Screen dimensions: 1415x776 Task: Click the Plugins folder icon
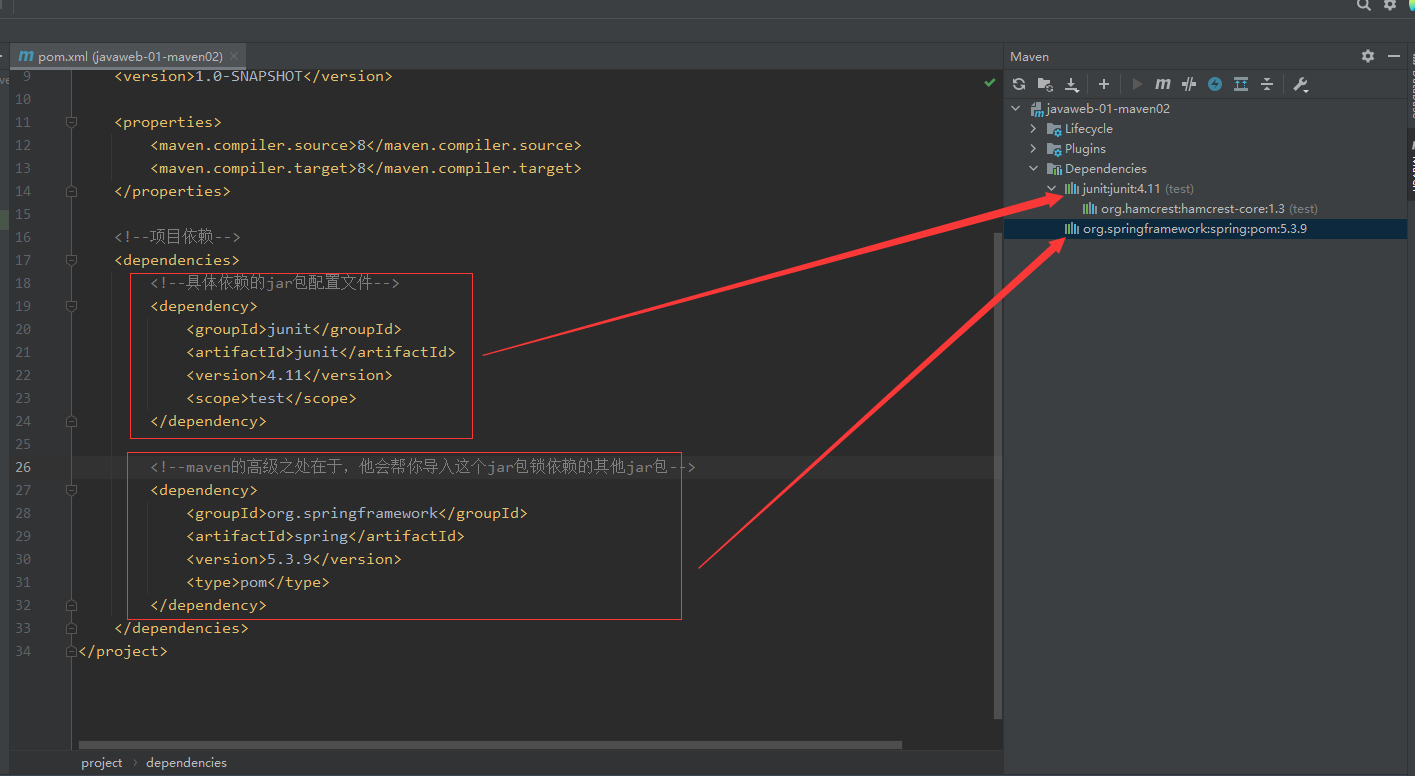click(1054, 149)
